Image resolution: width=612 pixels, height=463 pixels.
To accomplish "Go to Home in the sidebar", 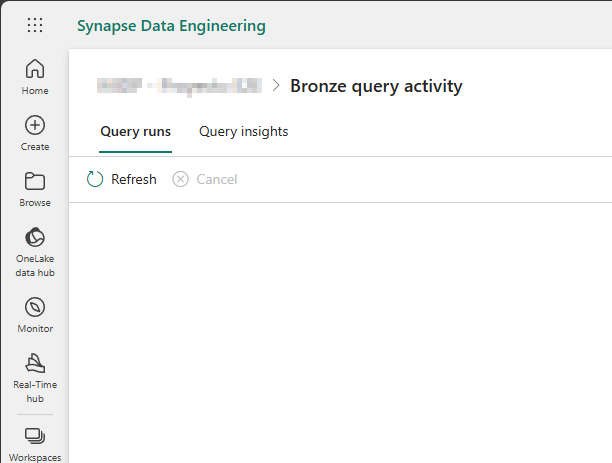I will click(35, 77).
